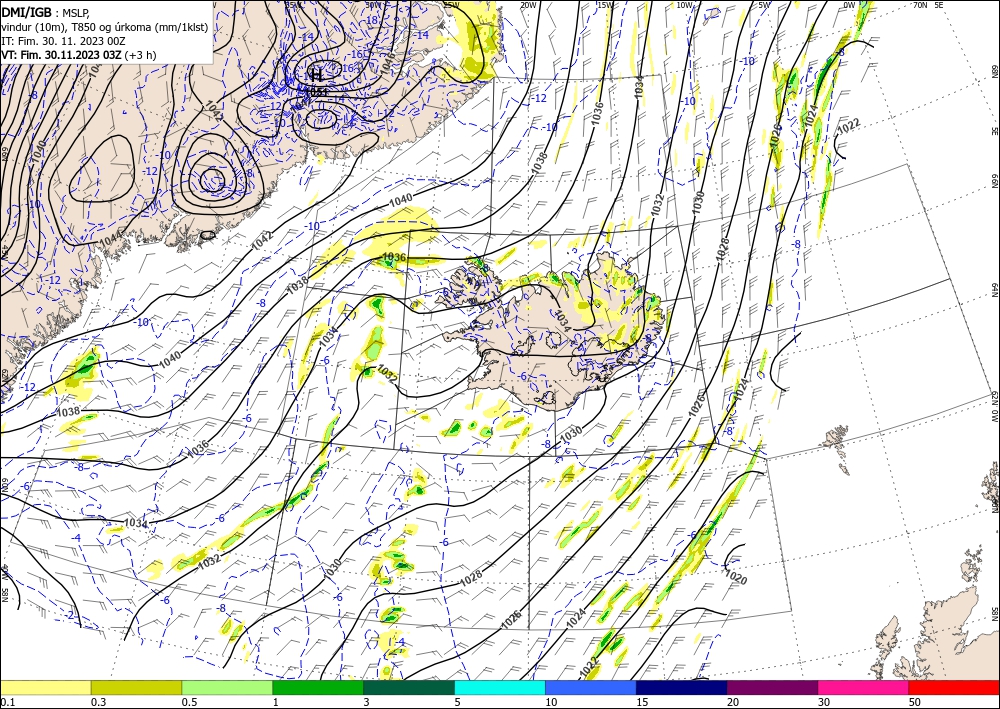Click the 1051 pressure label
Image resolution: width=1000 pixels, height=709 pixels.
tap(316, 92)
